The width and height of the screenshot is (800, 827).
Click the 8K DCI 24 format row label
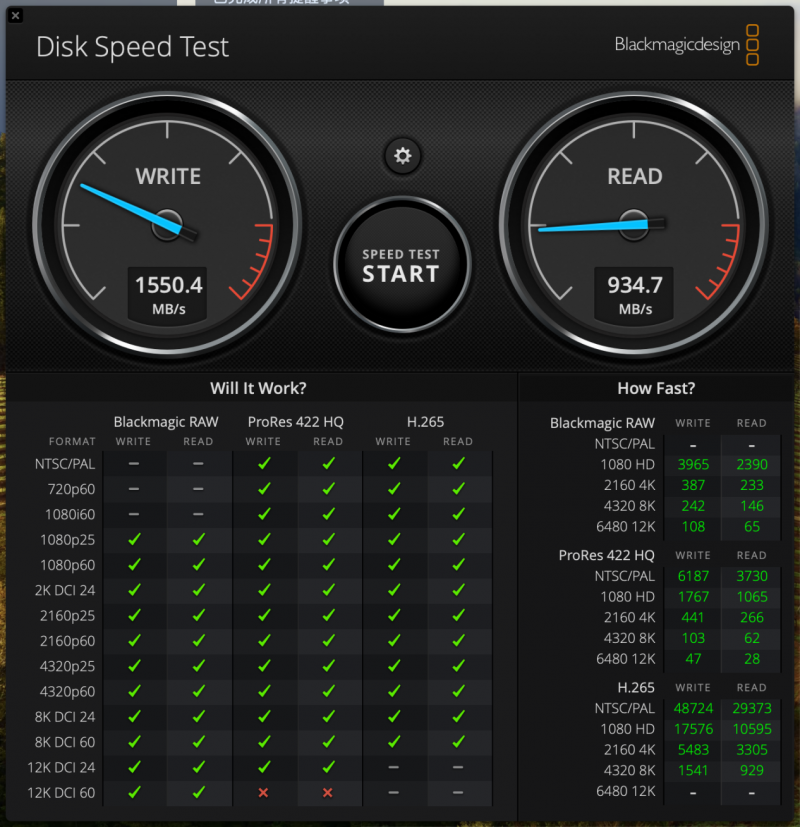tap(65, 717)
